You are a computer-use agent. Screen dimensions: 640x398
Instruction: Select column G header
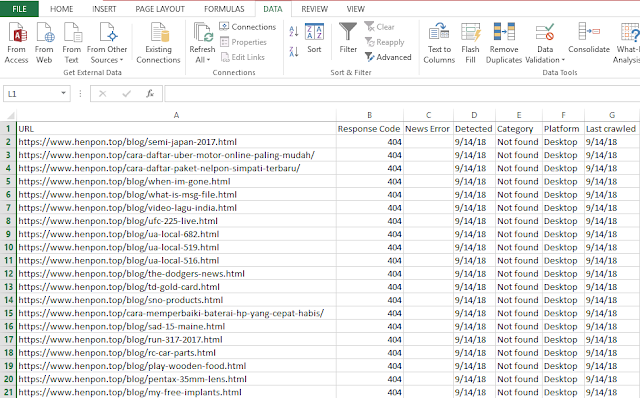coord(612,115)
